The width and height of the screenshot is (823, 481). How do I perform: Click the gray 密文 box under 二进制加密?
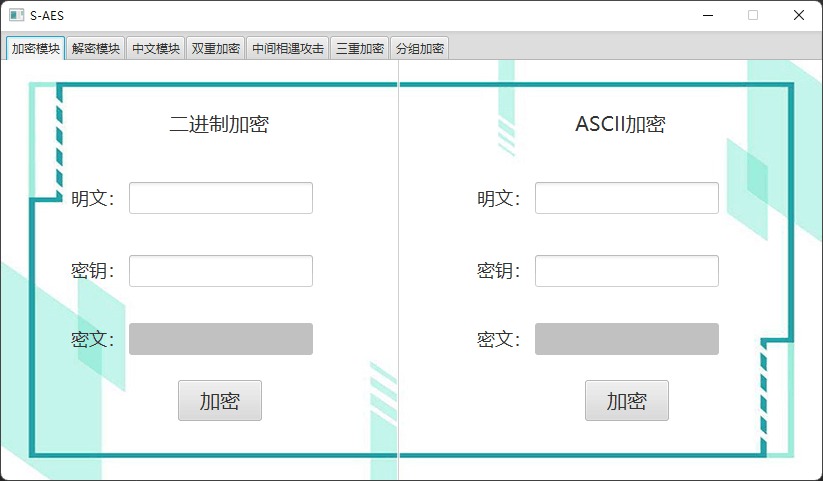[x=220, y=339]
